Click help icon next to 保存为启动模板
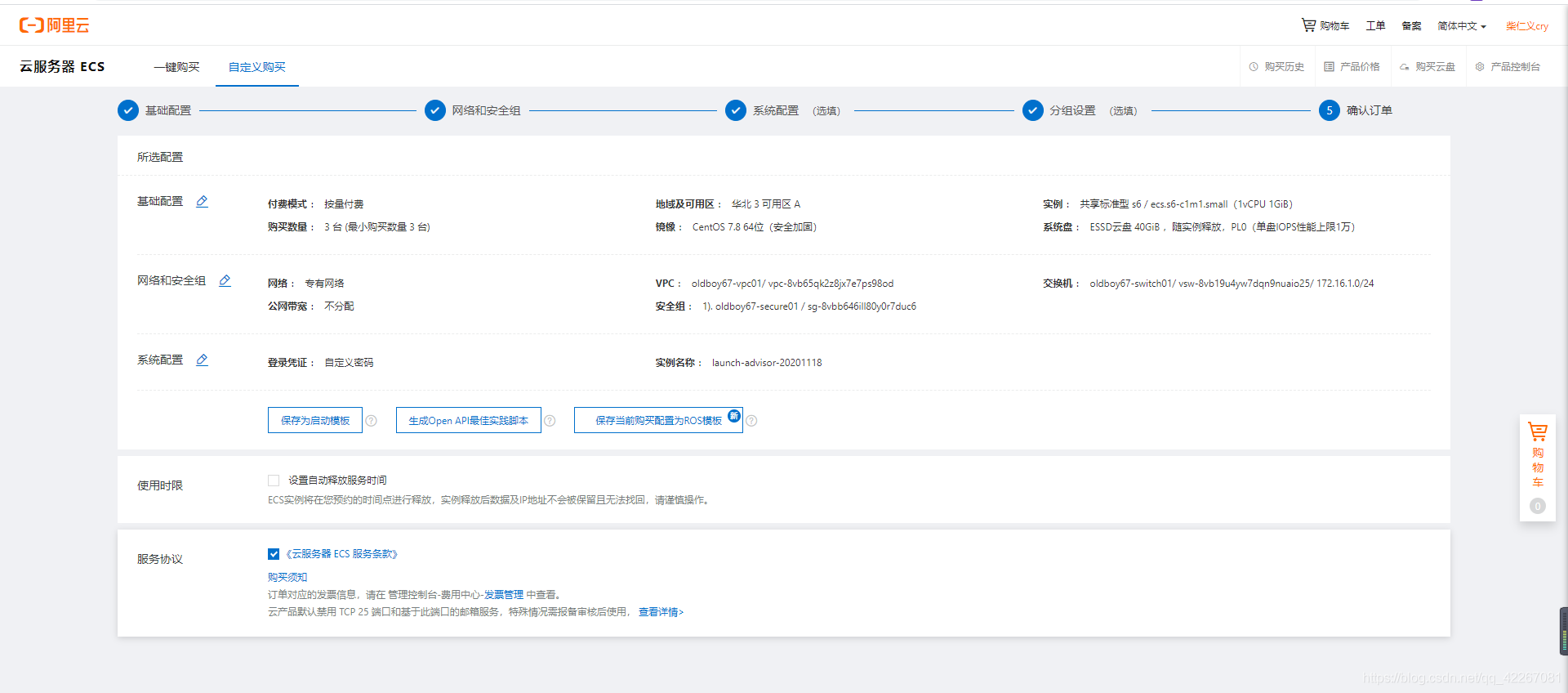Image resolution: width=1568 pixels, height=693 pixels. point(372,421)
